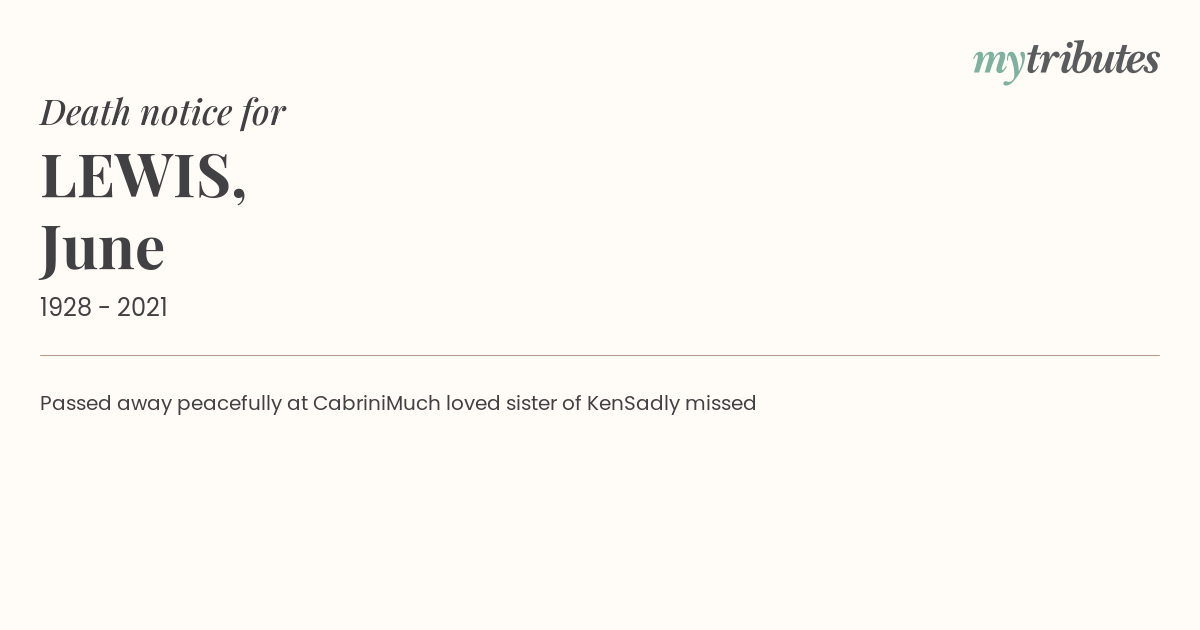Click the word "for" in heading
This screenshot has height=630, width=1200.
tap(264, 113)
